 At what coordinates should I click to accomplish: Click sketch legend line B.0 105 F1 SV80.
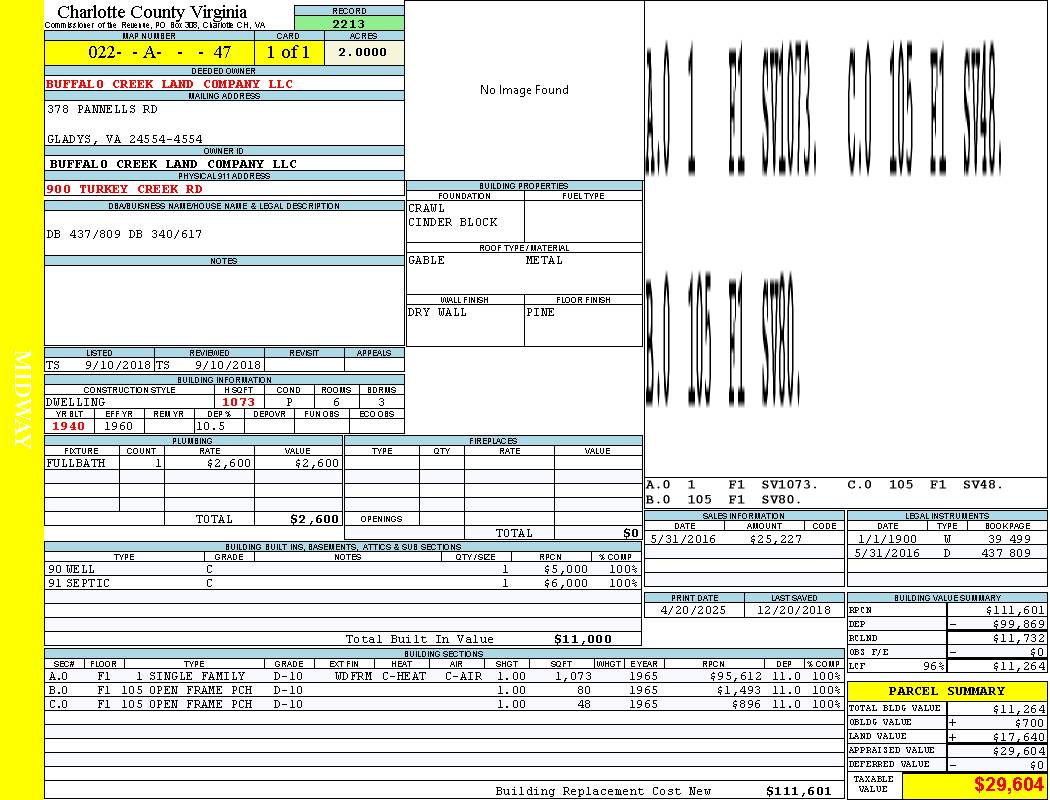point(724,499)
